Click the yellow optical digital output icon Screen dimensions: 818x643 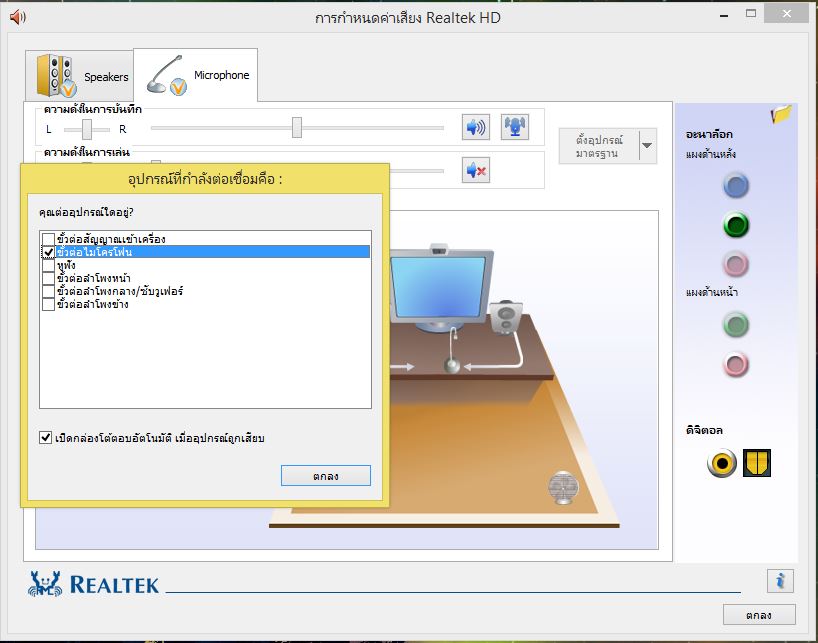(x=757, y=463)
